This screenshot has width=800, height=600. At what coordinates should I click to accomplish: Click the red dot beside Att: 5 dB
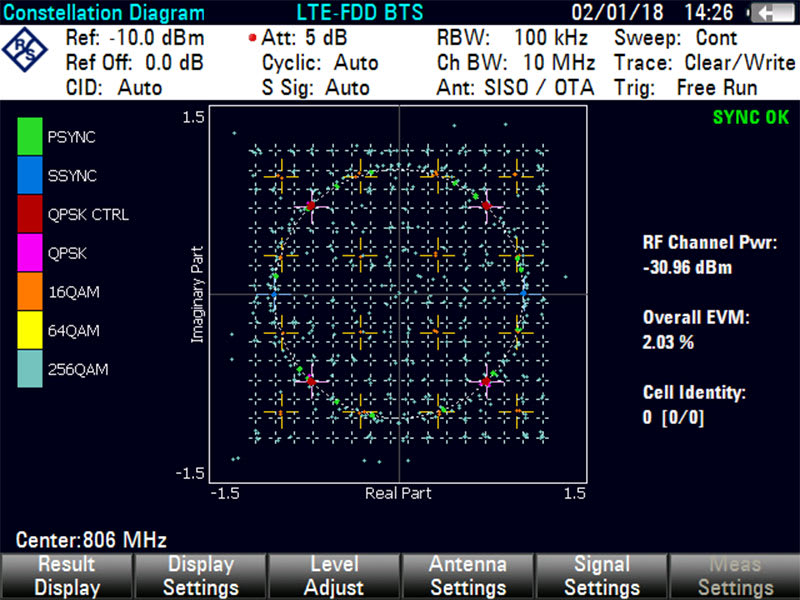point(252,39)
